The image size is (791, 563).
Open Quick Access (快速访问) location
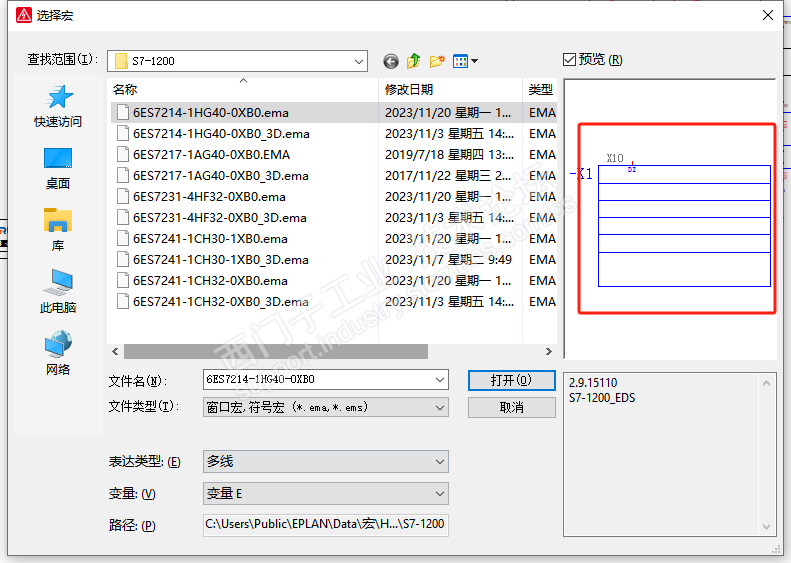pos(58,106)
